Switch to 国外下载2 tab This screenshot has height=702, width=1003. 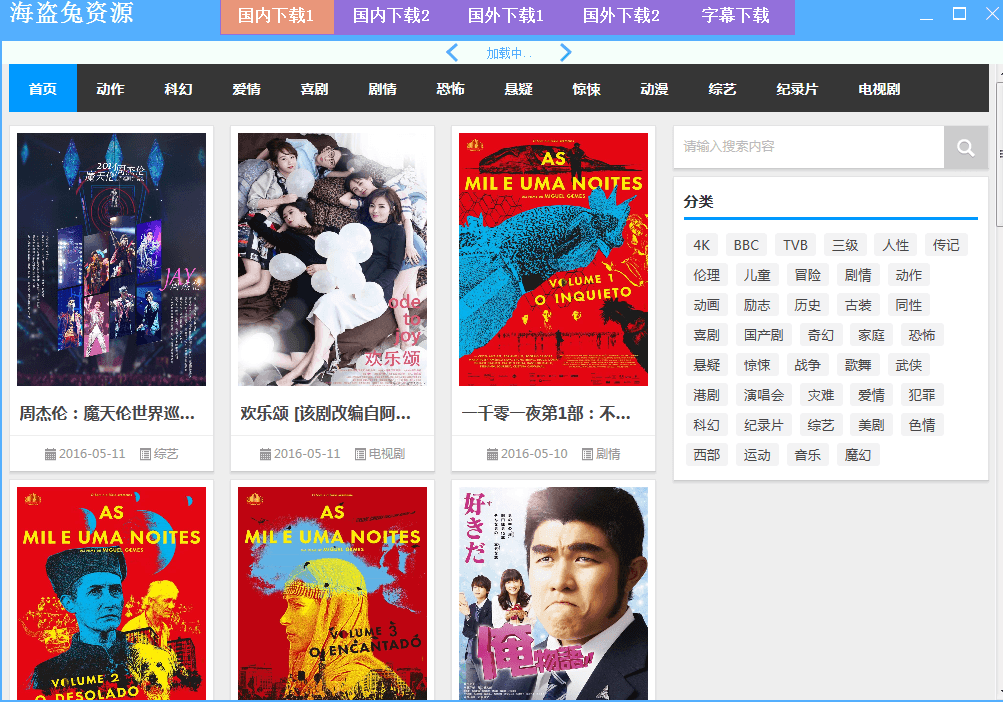pos(621,16)
